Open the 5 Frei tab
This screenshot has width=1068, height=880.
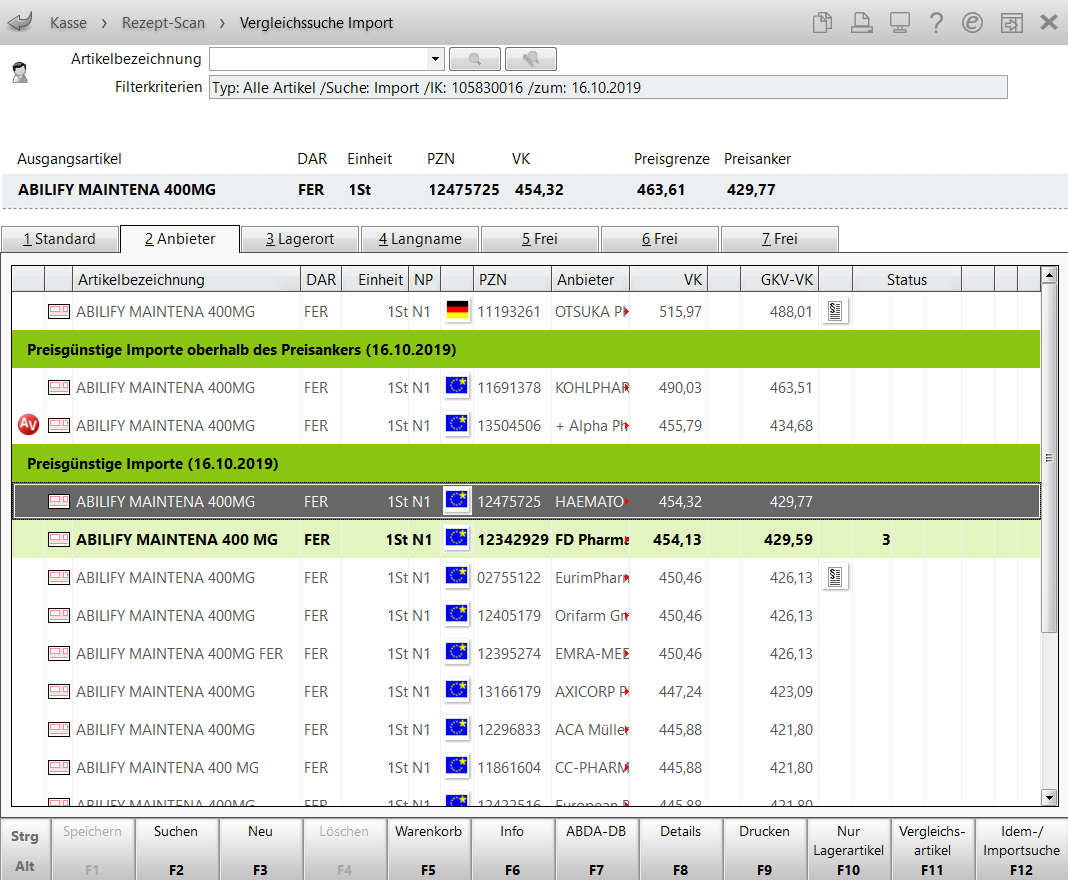pyautogui.click(x=539, y=239)
